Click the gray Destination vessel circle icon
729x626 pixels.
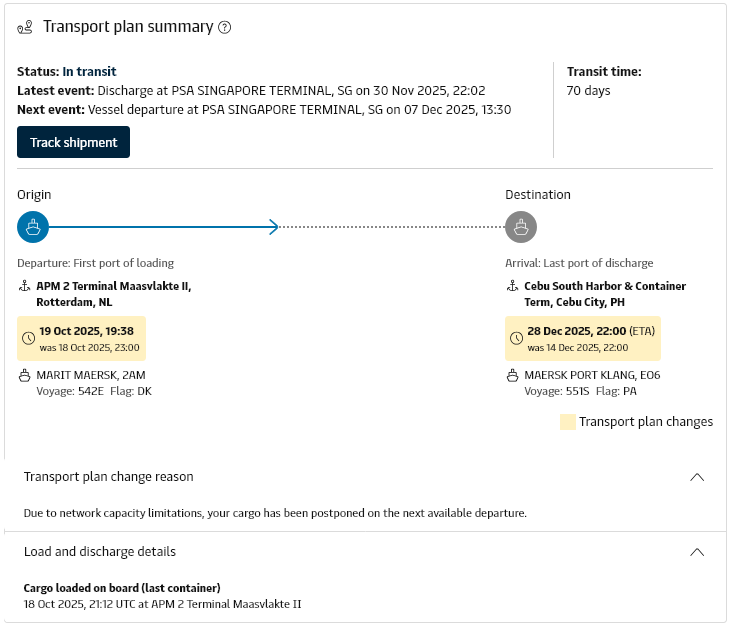[521, 227]
